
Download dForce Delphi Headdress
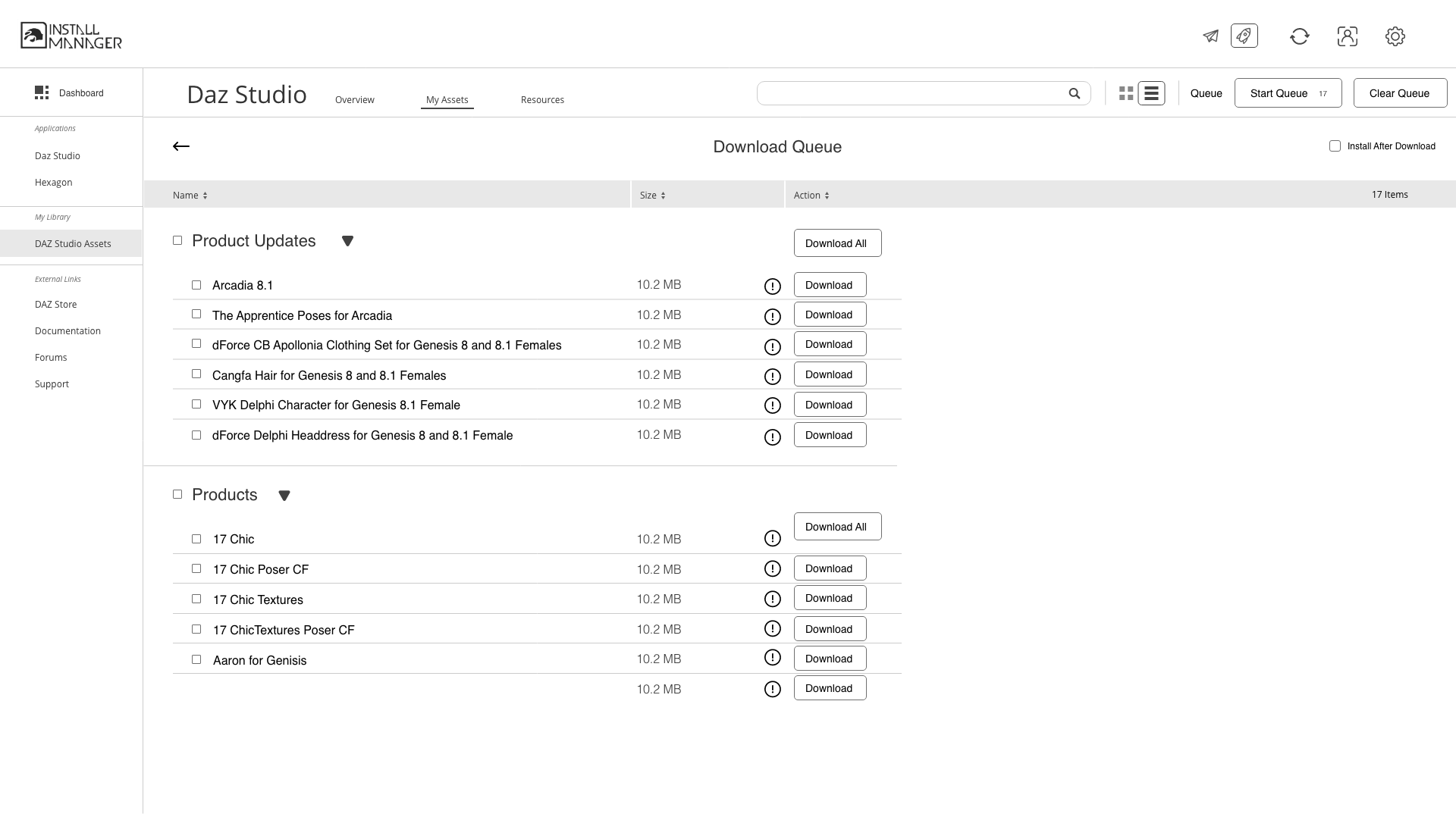[x=830, y=434]
